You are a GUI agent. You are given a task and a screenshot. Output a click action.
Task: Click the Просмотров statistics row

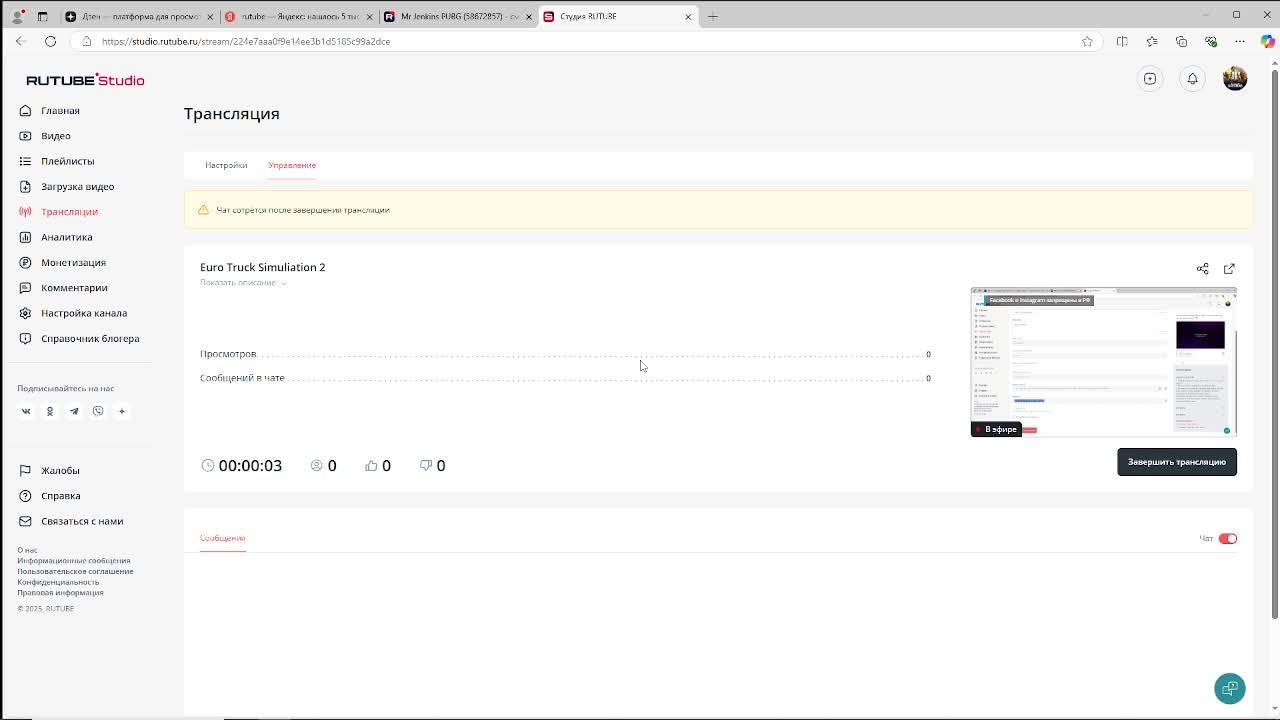pos(565,354)
